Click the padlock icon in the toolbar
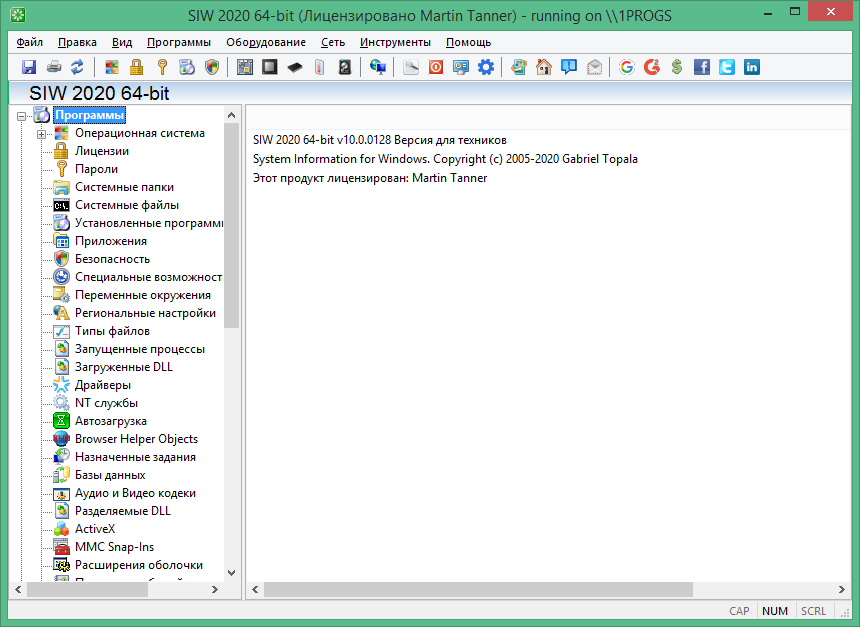The width and height of the screenshot is (860, 627). [x=136, y=67]
